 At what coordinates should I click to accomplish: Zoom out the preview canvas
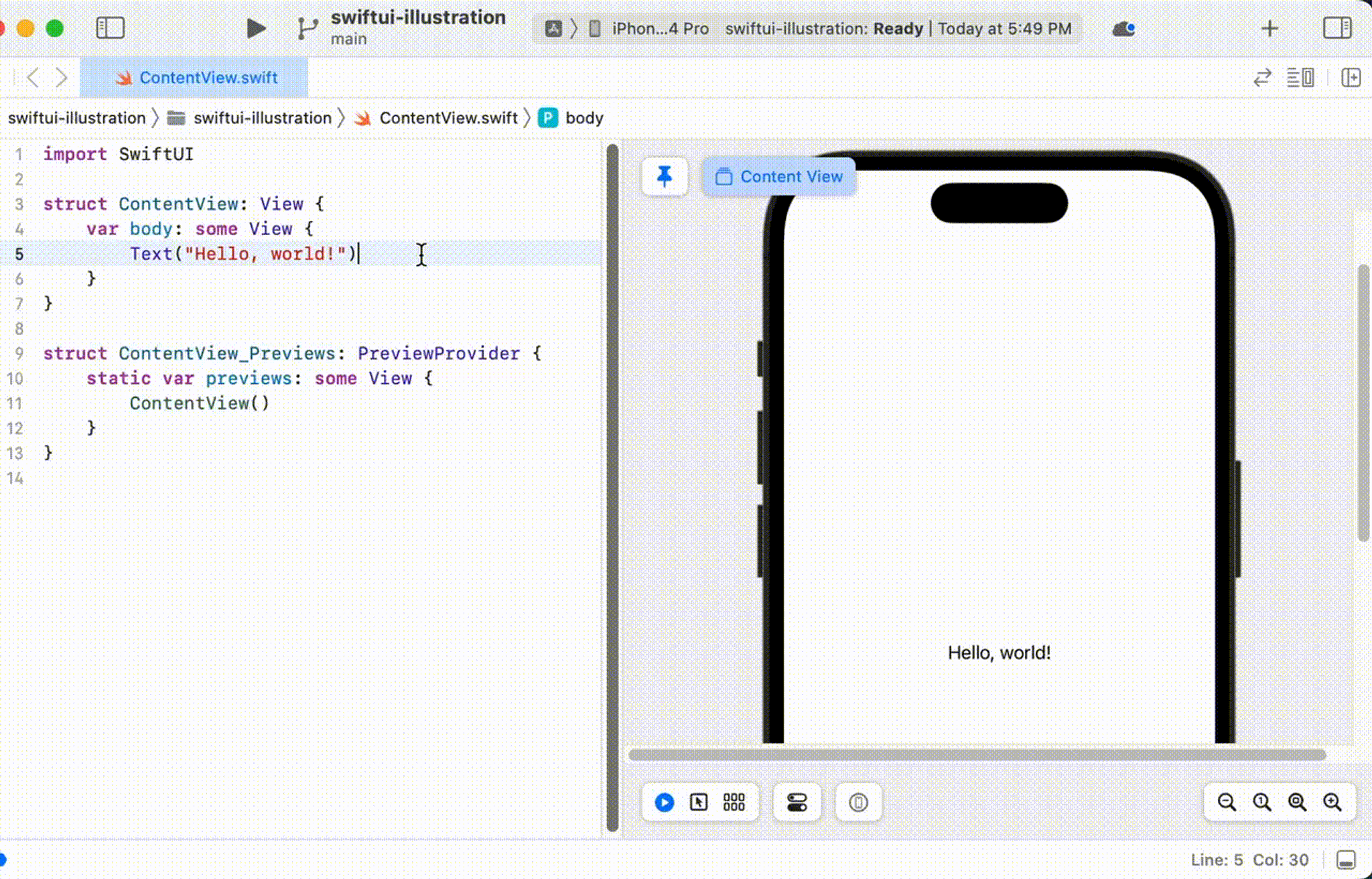coord(1227,802)
